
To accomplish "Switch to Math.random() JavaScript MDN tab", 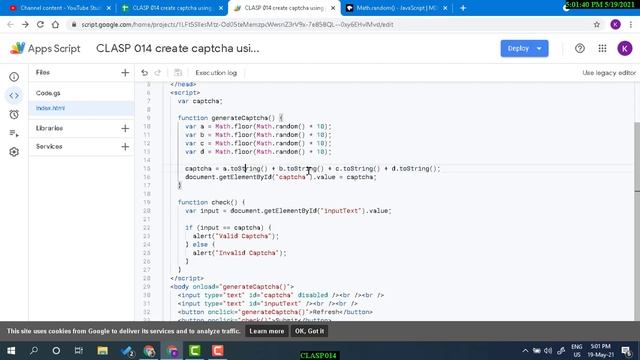I will click(396, 8).
